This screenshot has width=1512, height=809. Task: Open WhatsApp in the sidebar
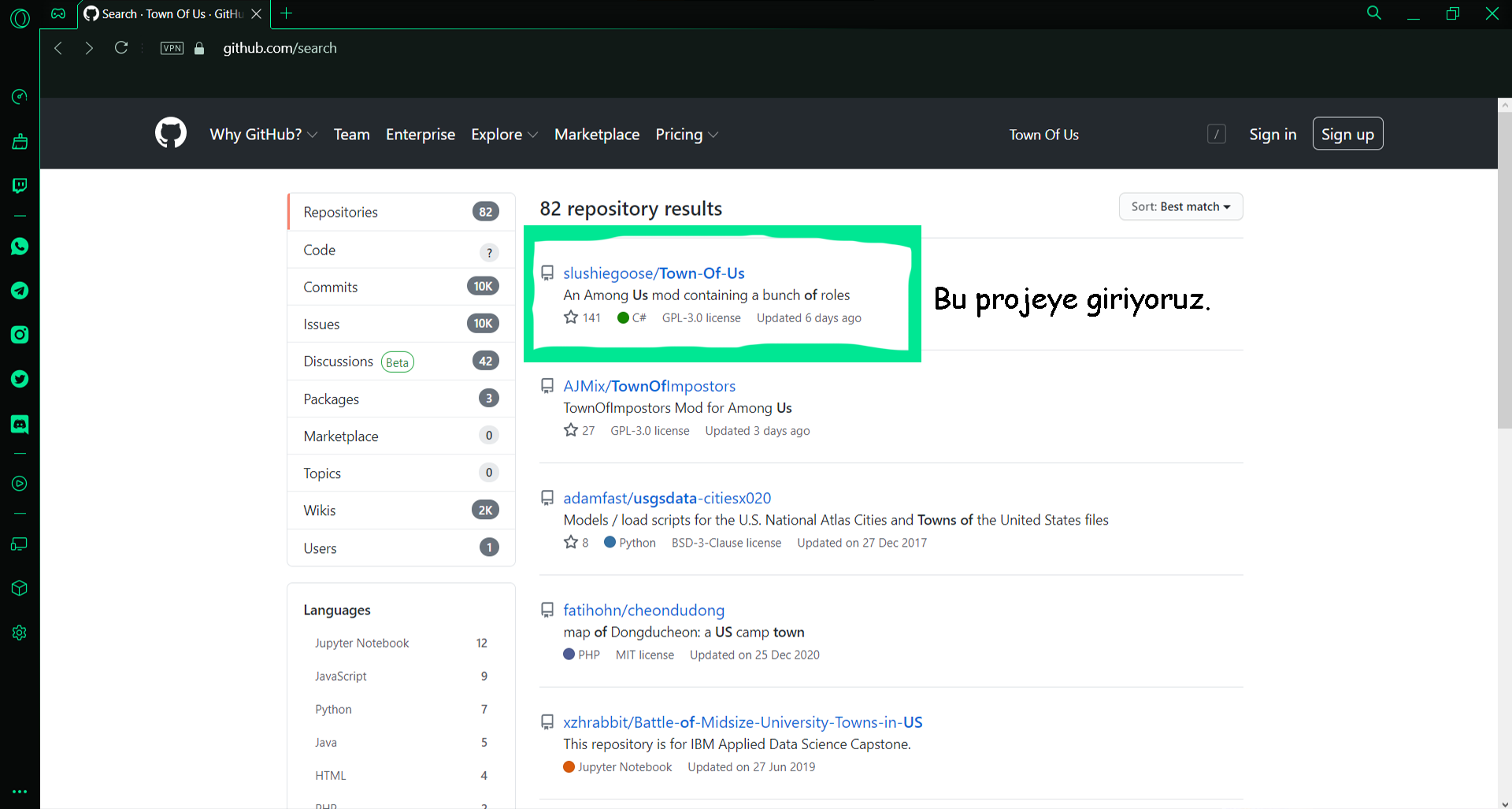pyautogui.click(x=20, y=247)
